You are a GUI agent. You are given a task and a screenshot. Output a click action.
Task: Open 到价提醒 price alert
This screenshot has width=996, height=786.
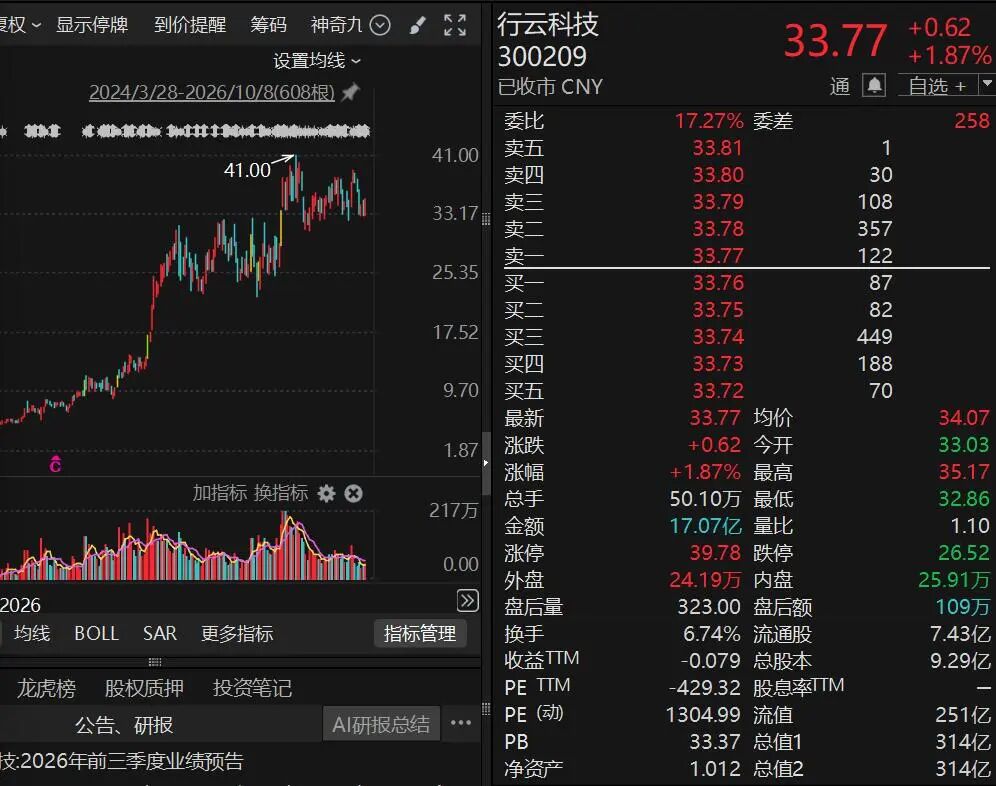[x=190, y=25]
